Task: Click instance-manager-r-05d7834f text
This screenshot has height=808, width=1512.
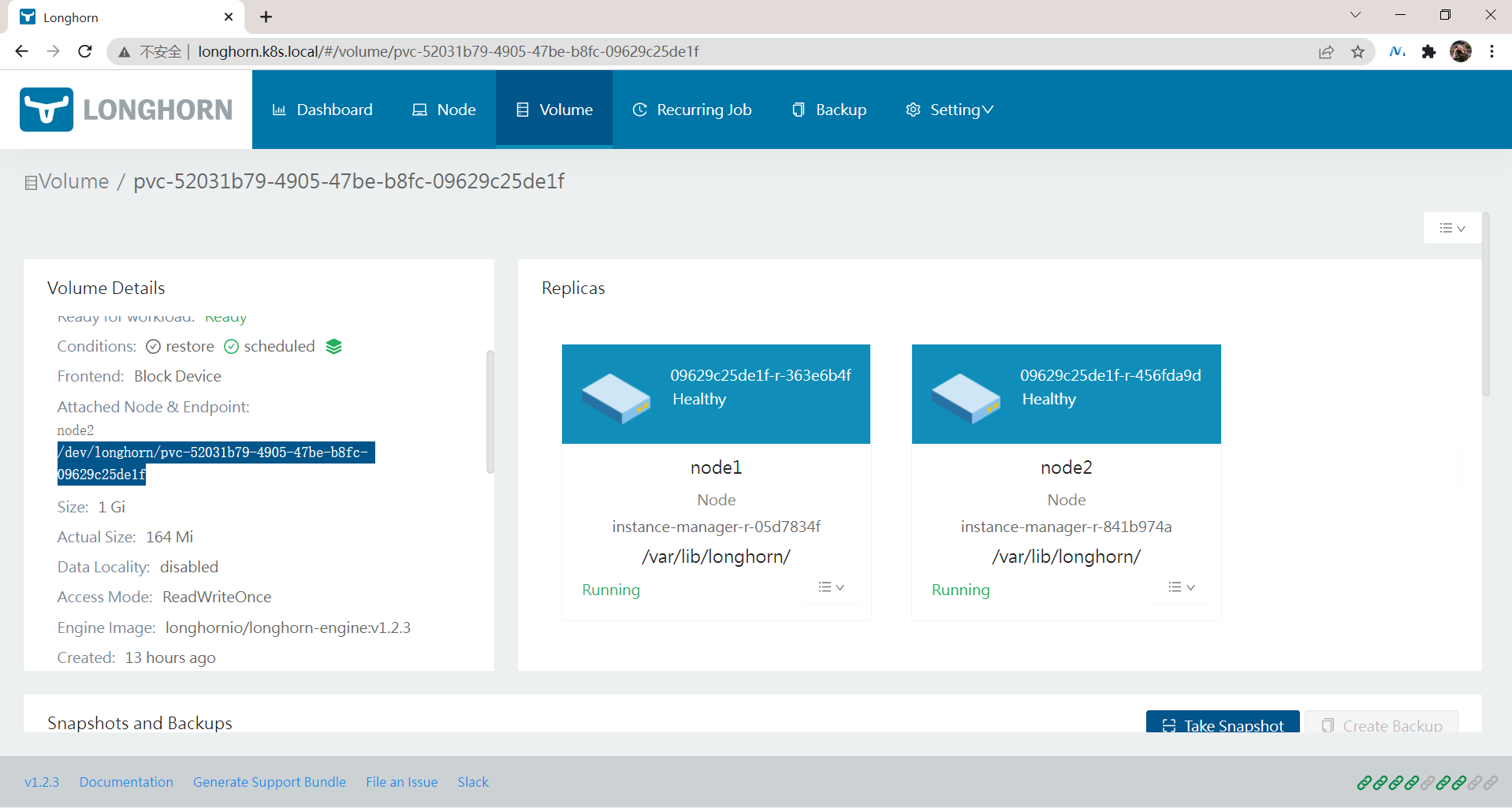Action: pos(717,527)
